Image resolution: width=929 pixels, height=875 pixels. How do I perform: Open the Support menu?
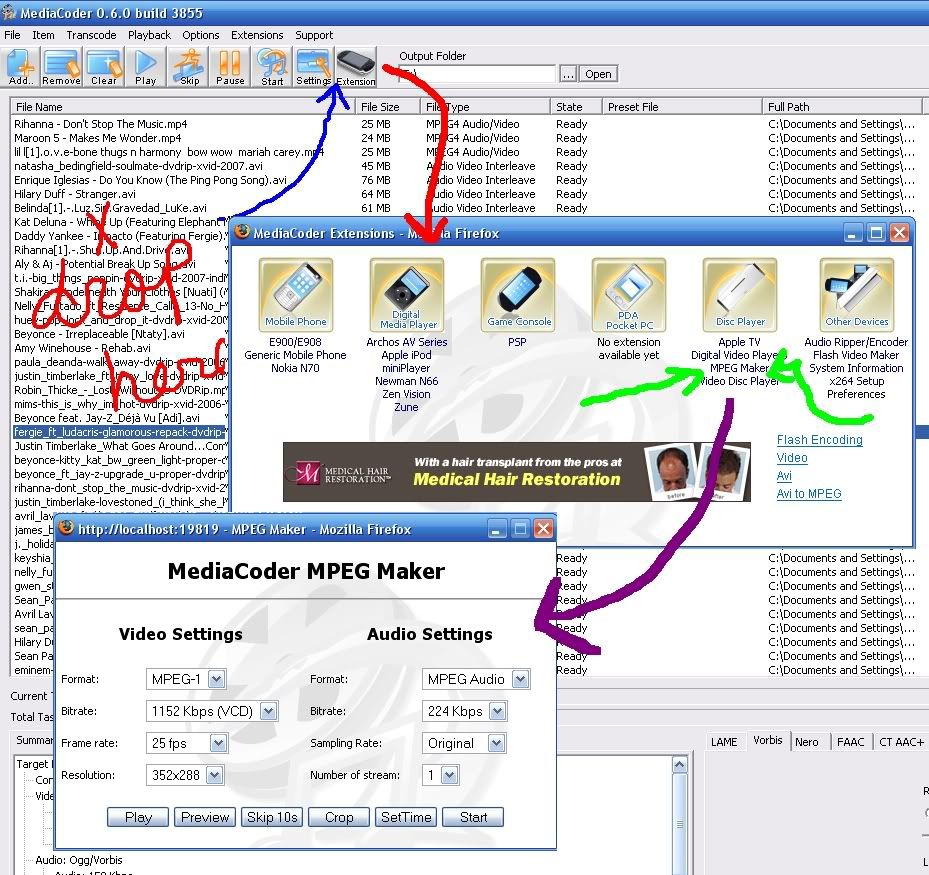pos(314,35)
